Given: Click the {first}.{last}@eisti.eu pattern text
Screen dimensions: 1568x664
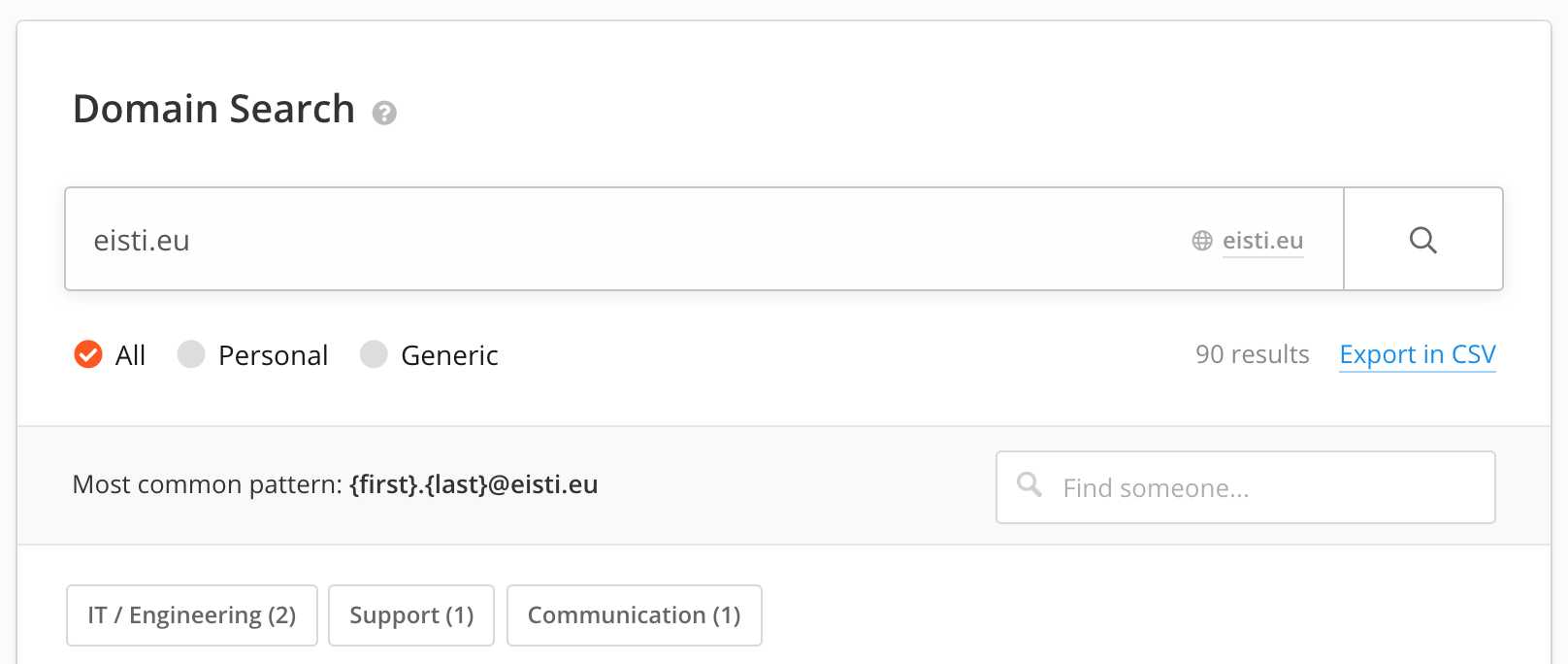Looking at the screenshot, I should pos(474,484).
